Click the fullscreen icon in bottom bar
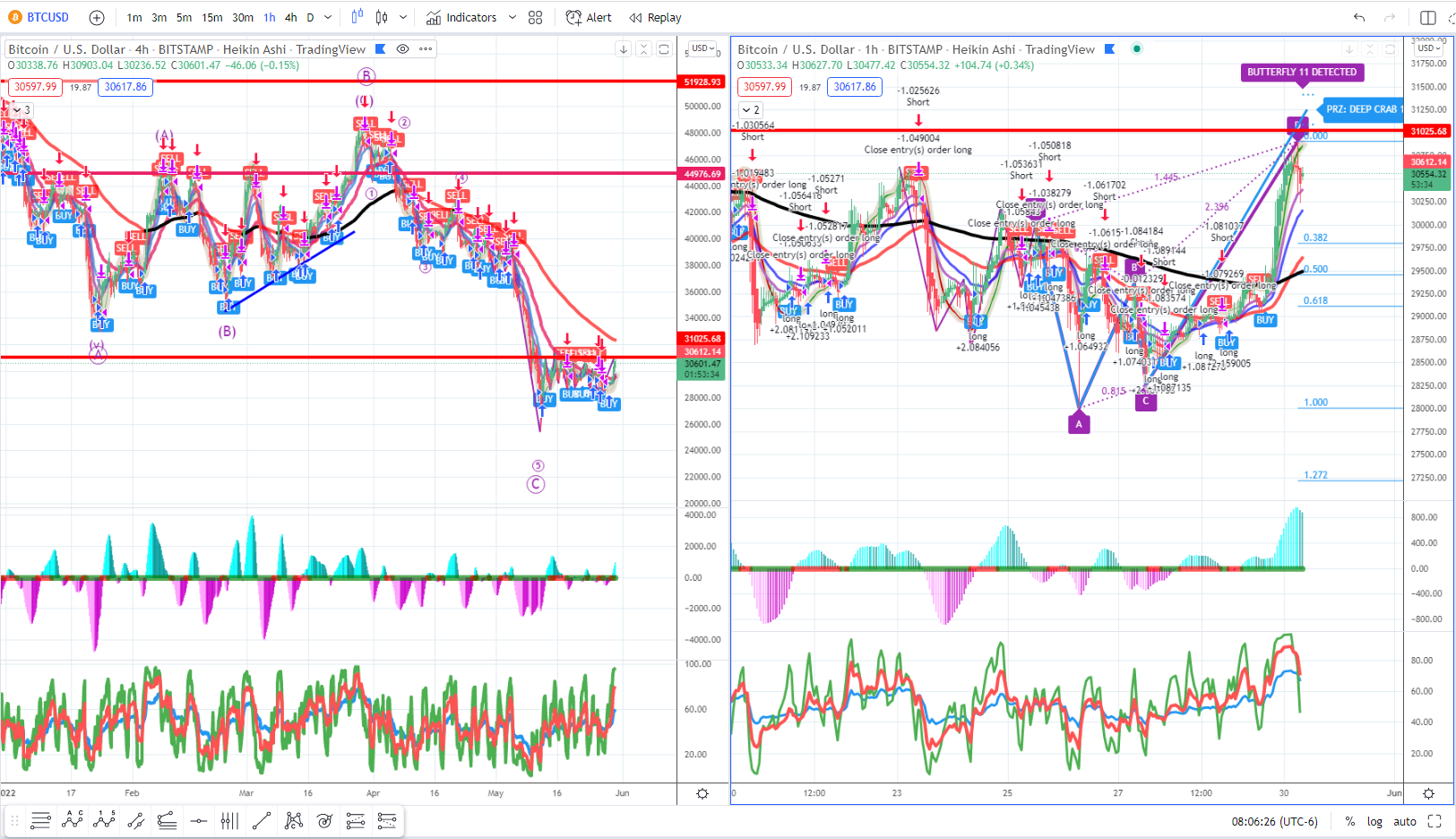Image resolution: width=1456 pixels, height=839 pixels. (1434, 821)
